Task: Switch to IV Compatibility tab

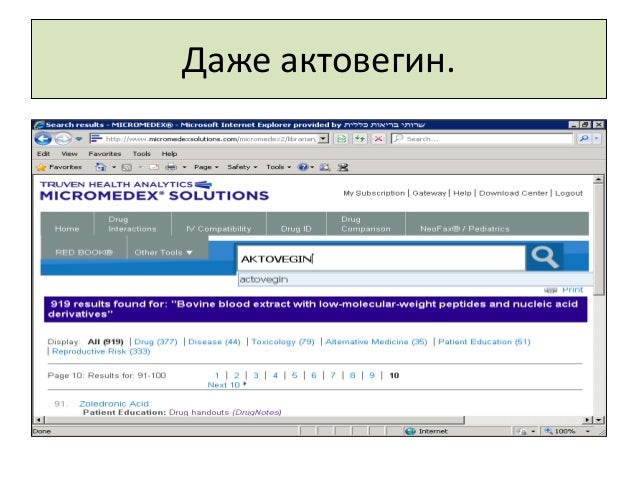Action: [x=219, y=224]
